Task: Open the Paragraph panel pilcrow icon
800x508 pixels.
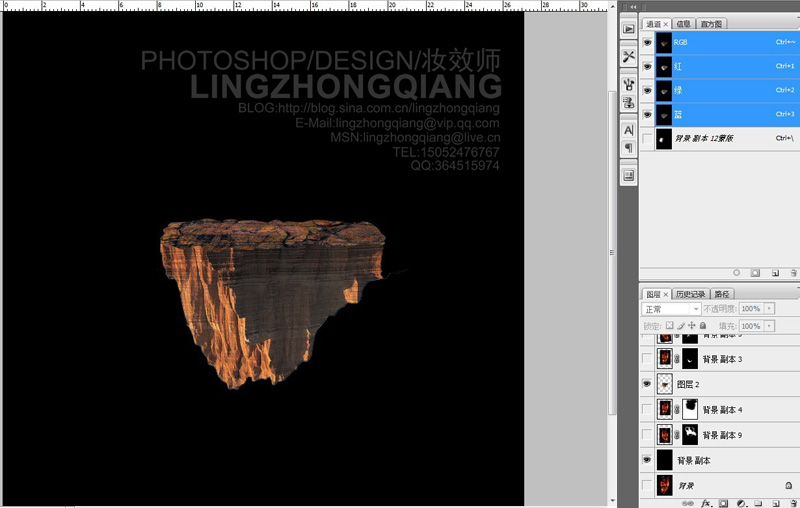Action: [629, 148]
